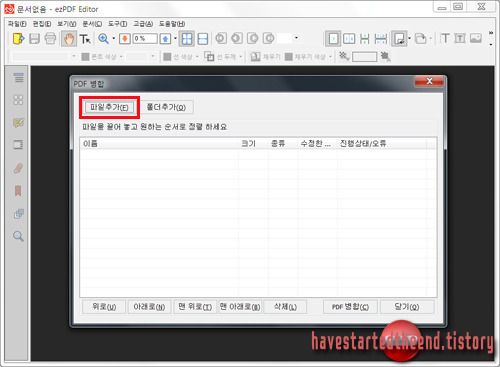This screenshot has width=500, height=367.
Task: Switch to continuous page layout
Action: pos(365,39)
